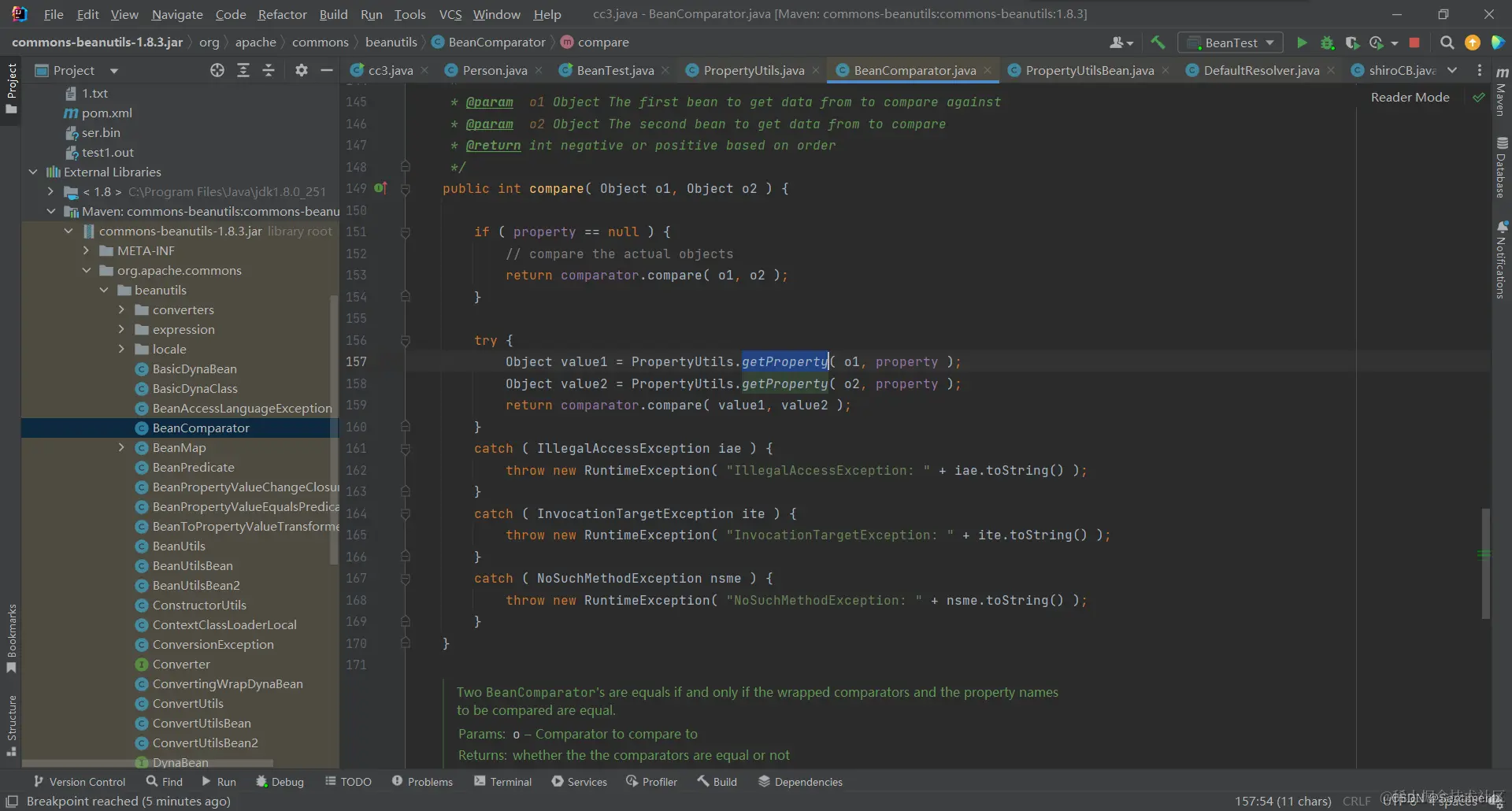Switch to the PropertyUtils.java tab

point(752,71)
